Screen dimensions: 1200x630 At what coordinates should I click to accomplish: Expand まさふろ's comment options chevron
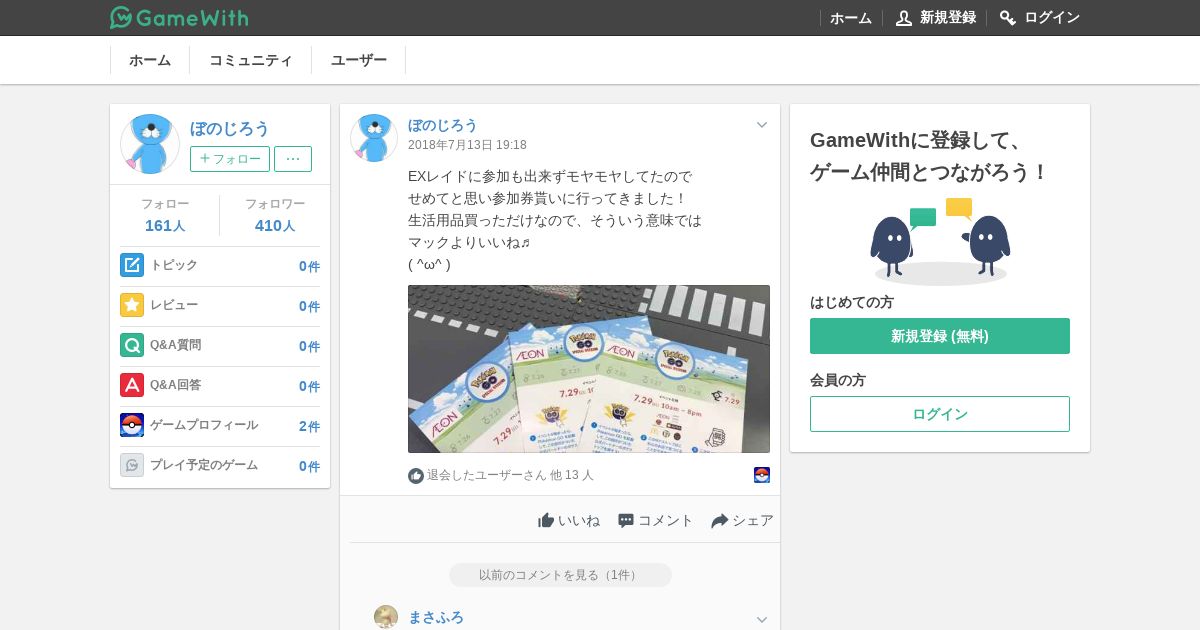[762, 619]
